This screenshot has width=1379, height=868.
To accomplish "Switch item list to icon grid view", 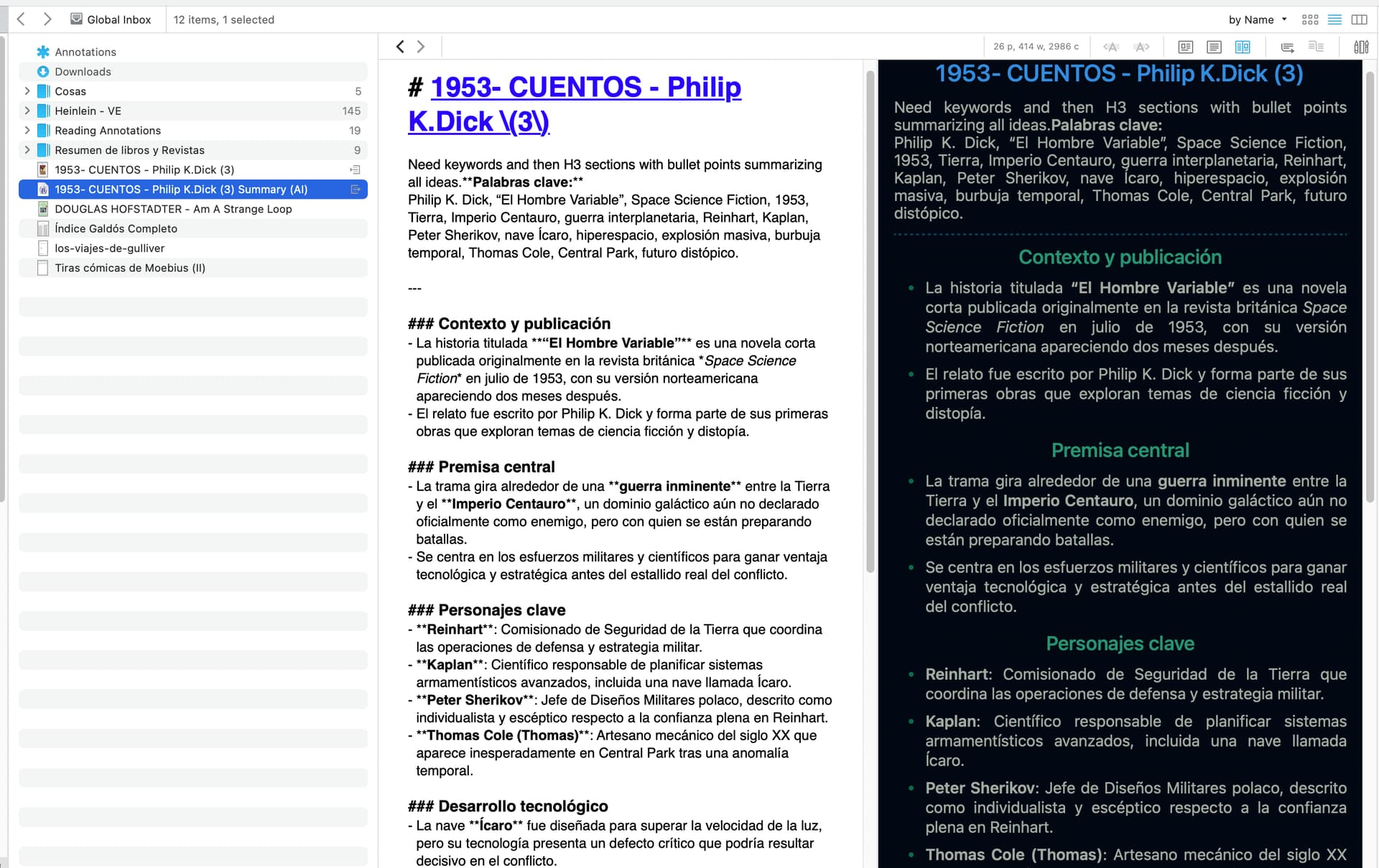I will click(1310, 19).
